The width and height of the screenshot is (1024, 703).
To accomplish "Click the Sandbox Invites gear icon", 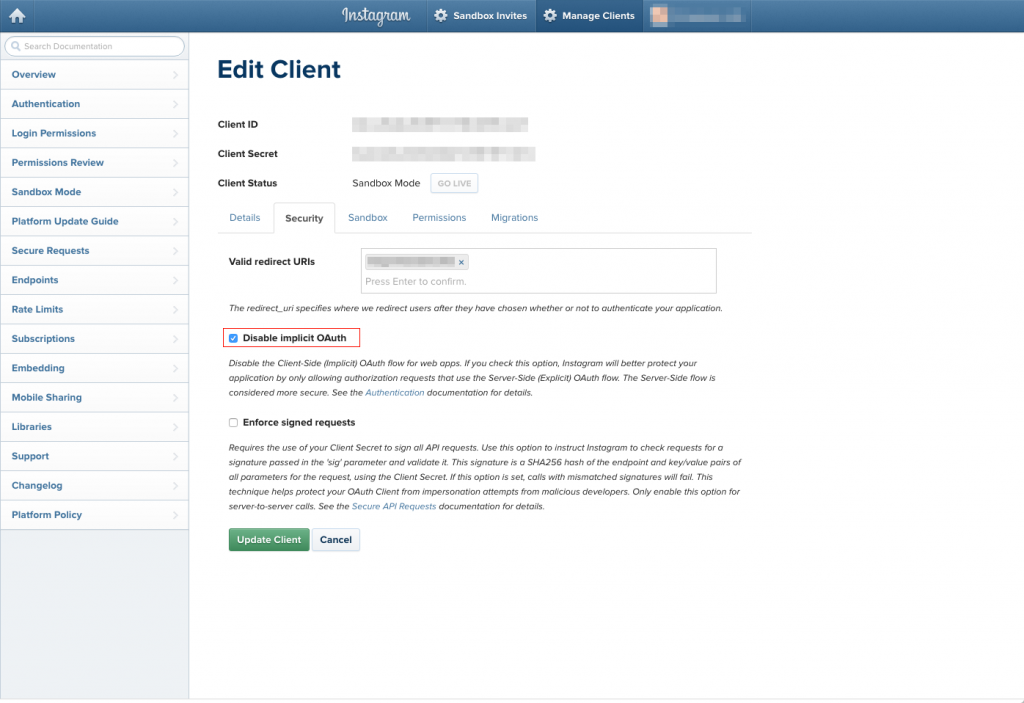I will tap(441, 16).
